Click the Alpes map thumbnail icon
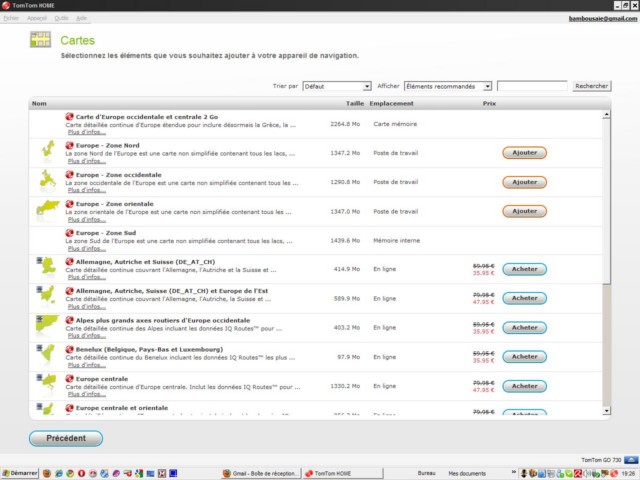Screen dimensions: 640x480 coord(47,324)
